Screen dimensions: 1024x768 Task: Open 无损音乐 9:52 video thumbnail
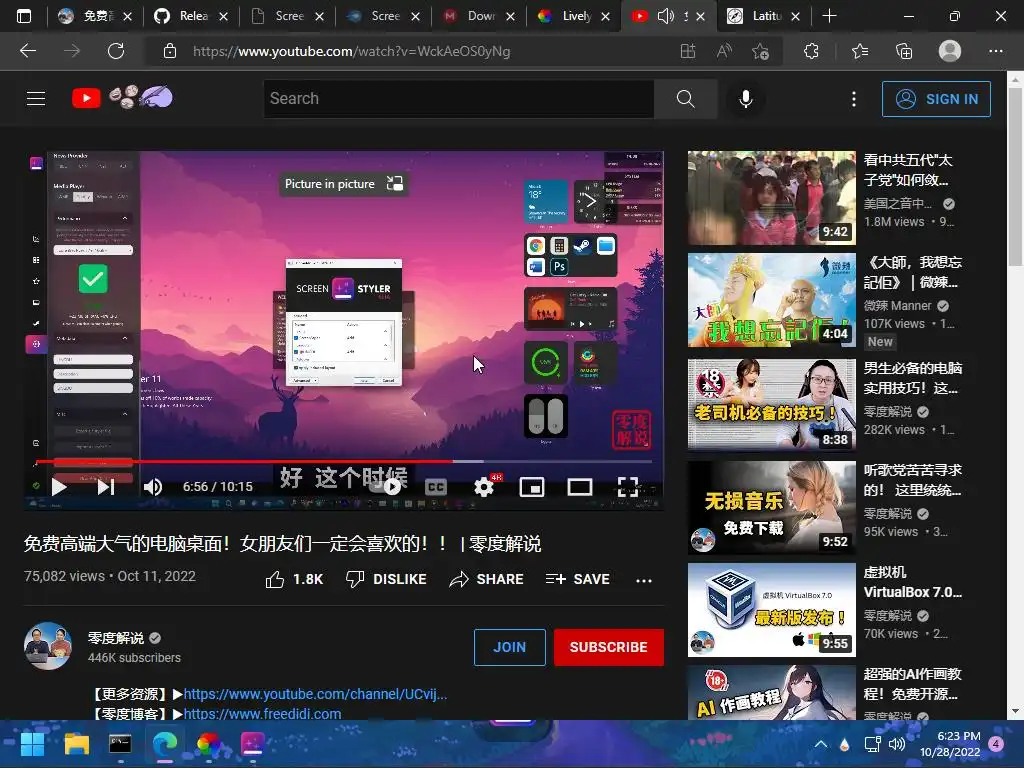[x=771, y=507]
